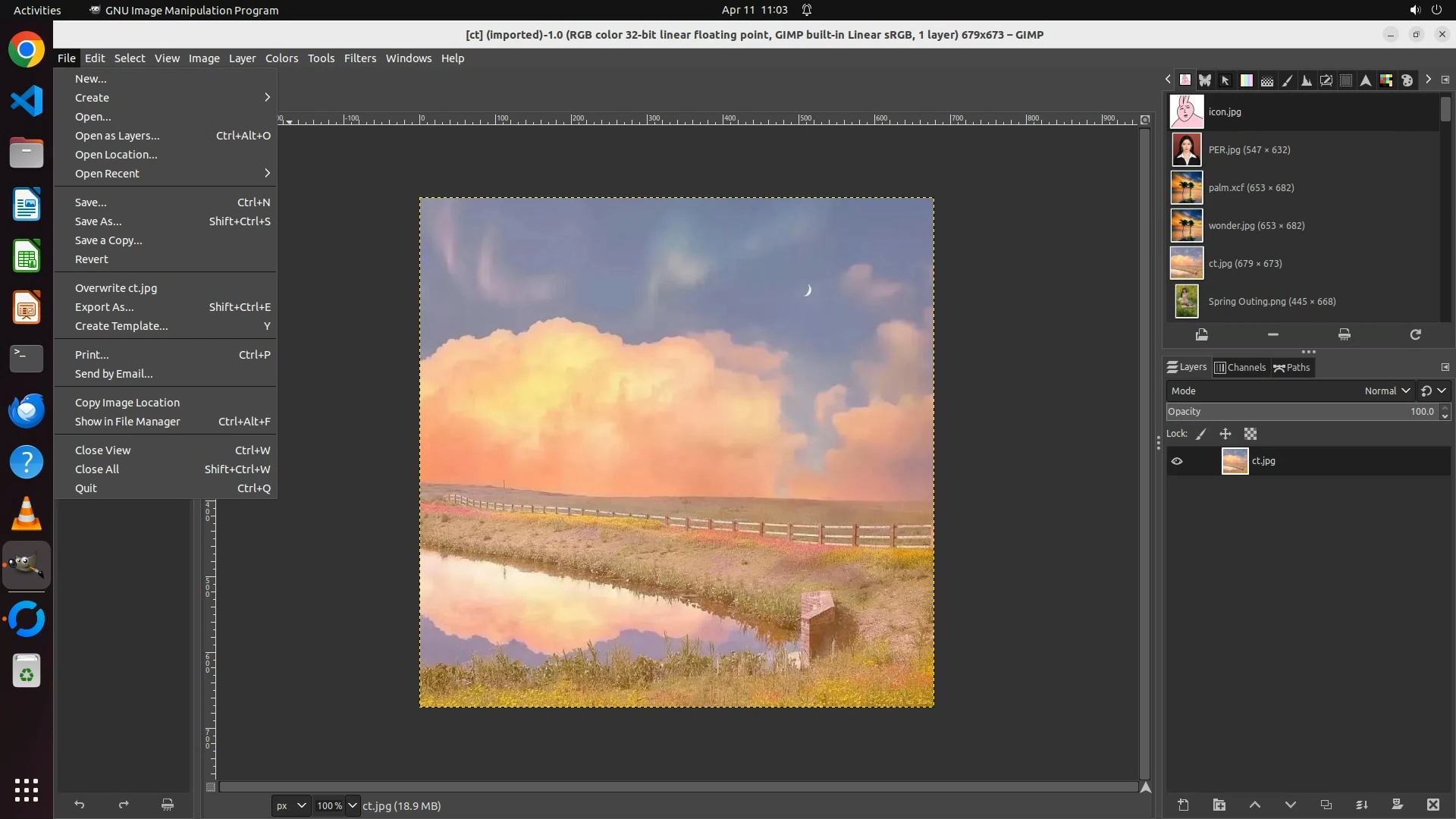1456x819 pixels.
Task: Hide the ct.jpg layer with the eye icon
Action: [x=1177, y=461]
